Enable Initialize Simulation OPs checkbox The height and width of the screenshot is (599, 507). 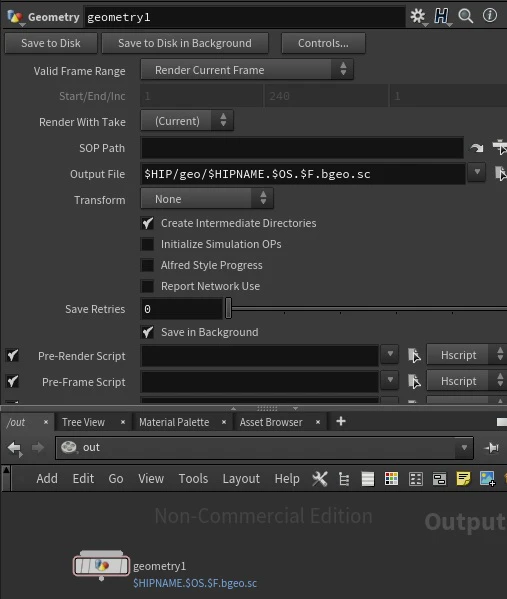[x=147, y=244]
